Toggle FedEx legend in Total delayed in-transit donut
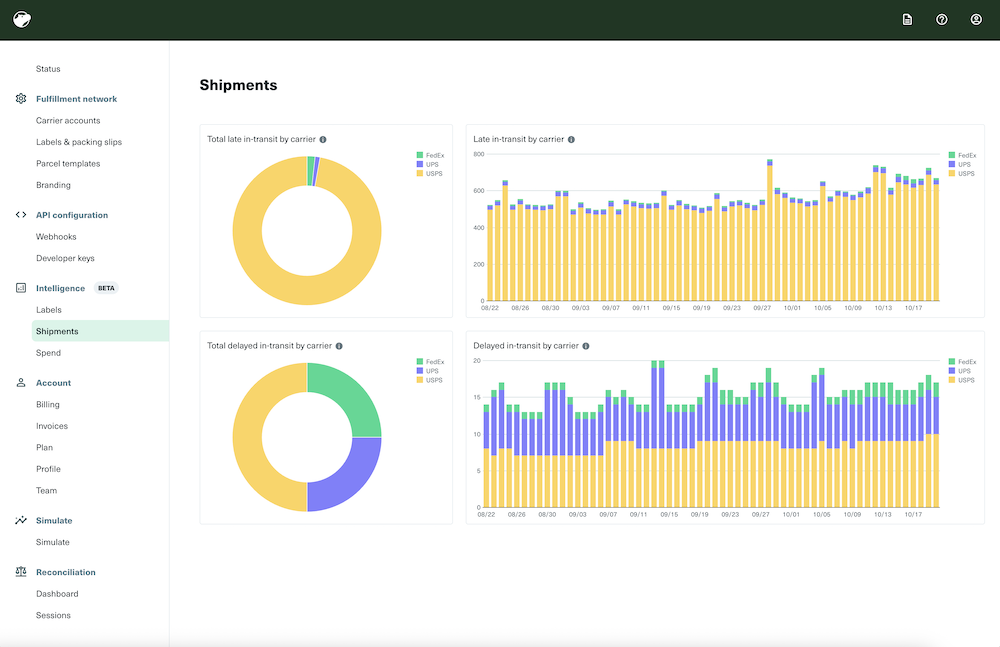Image resolution: width=1000 pixels, height=647 pixels. tap(430, 362)
